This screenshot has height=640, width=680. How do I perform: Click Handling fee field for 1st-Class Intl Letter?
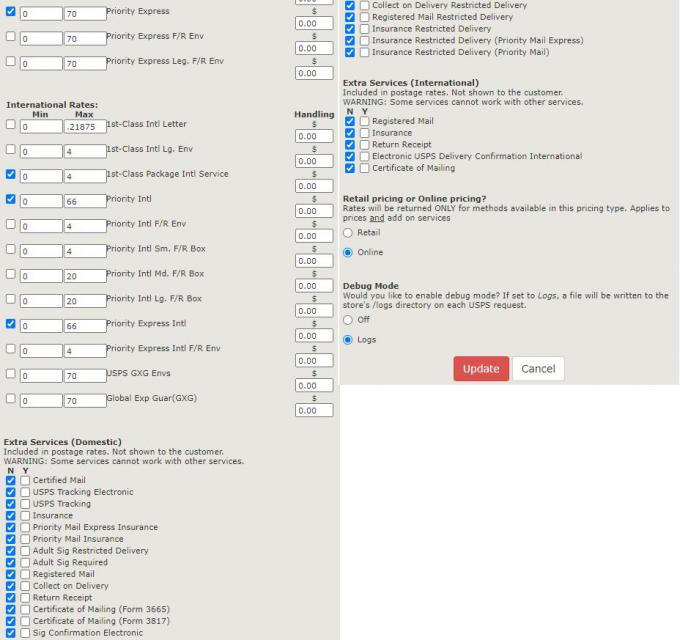point(314,136)
